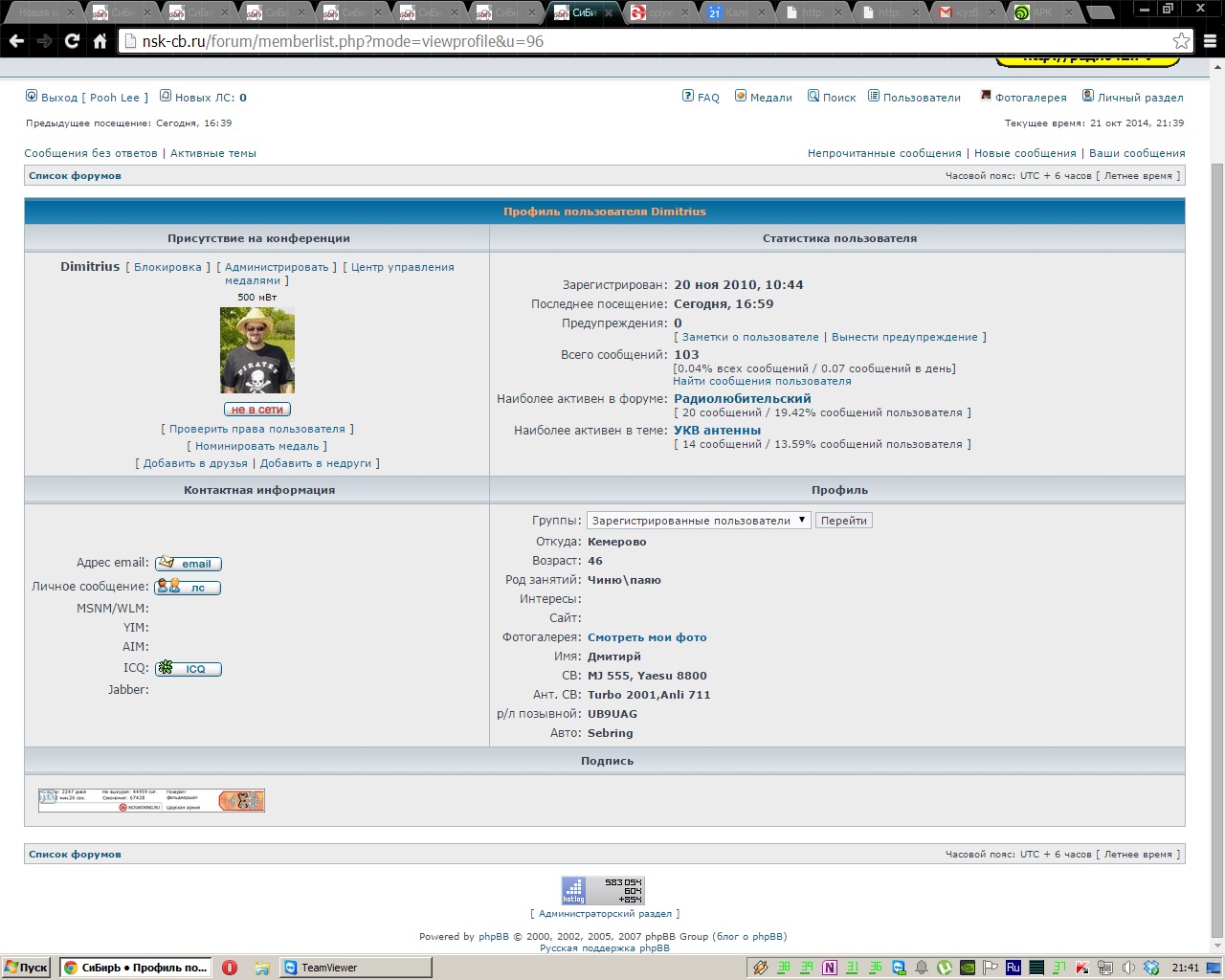
Task: Click the email contact button
Action: coord(189,564)
